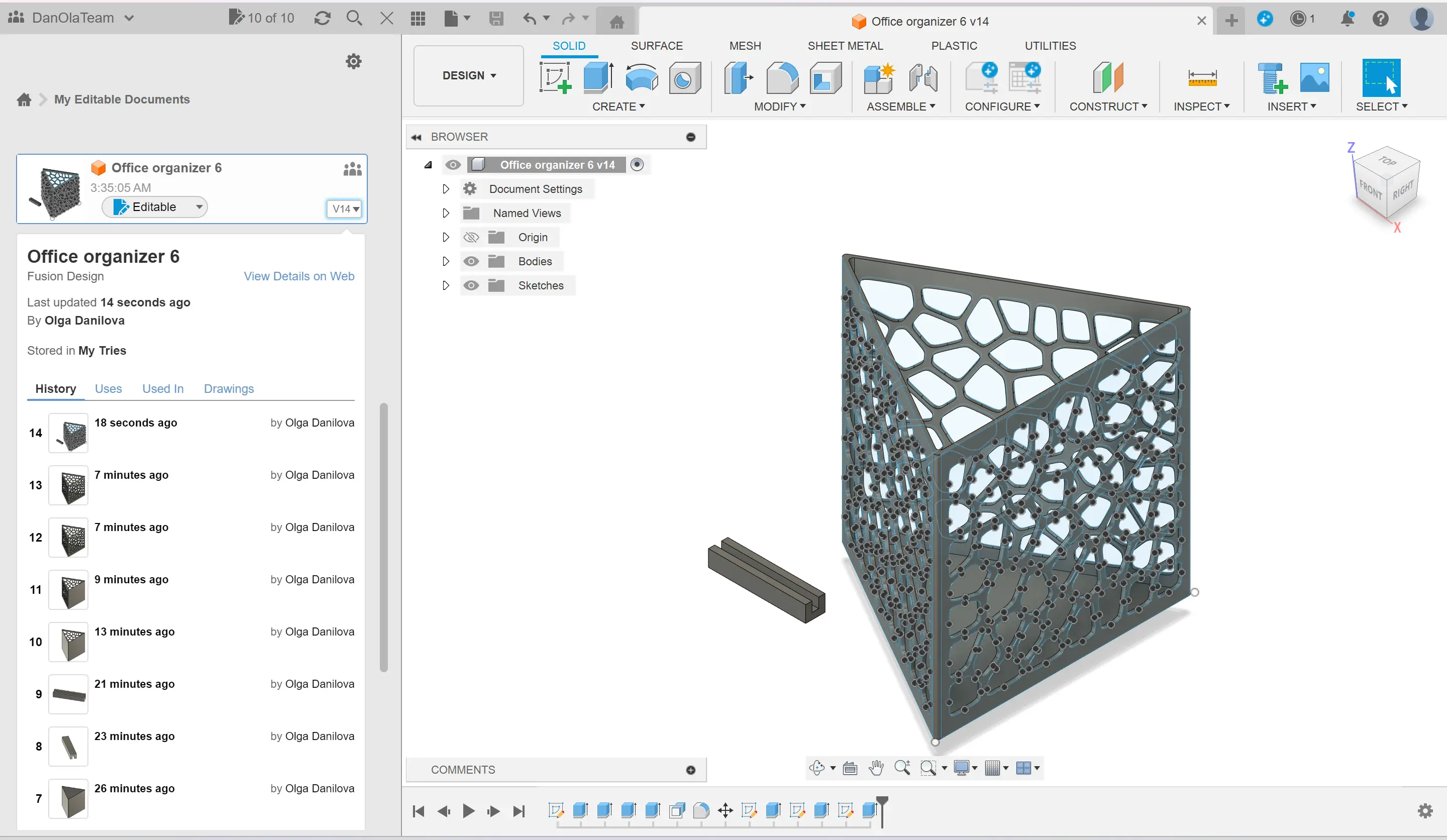Click the New Component icon
1447x840 pixels.
pos(879,77)
